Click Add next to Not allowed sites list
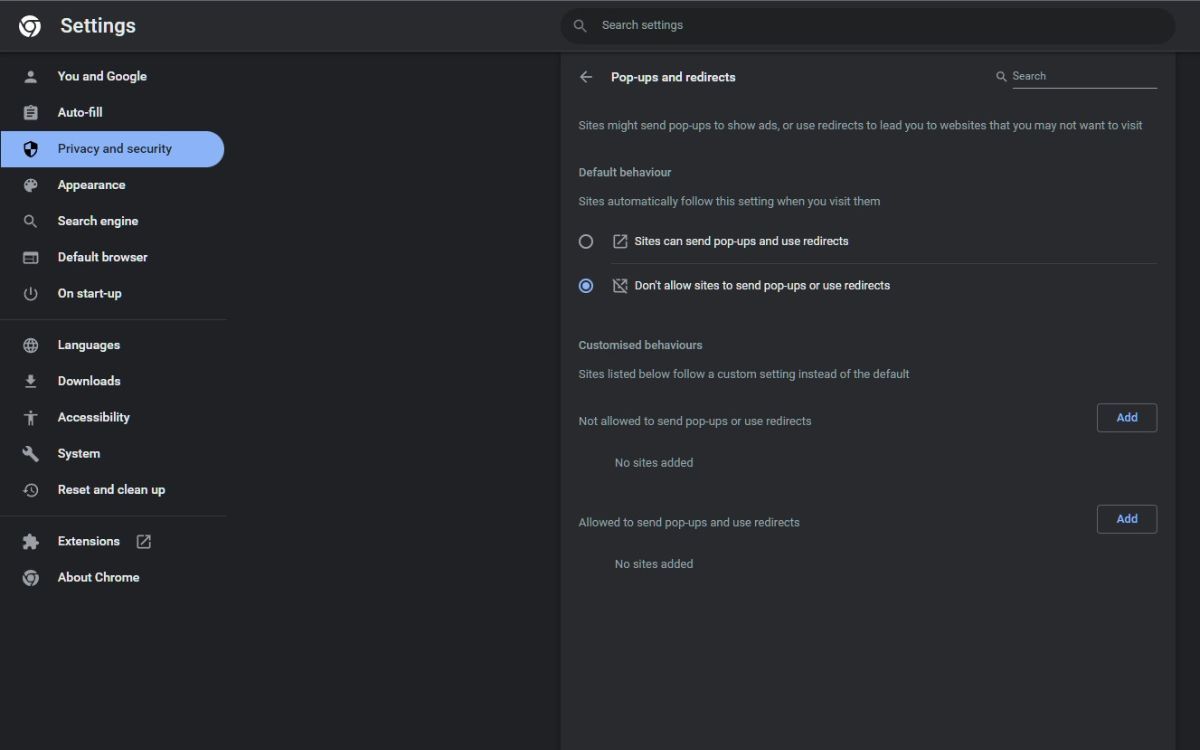The image size is (1200, 750). coord(1127,417)
